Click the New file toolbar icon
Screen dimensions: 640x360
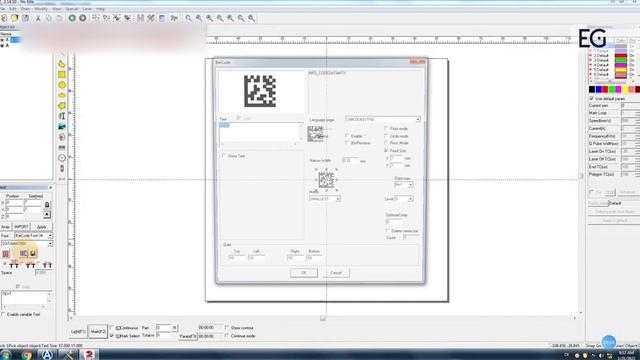point(4,18)
